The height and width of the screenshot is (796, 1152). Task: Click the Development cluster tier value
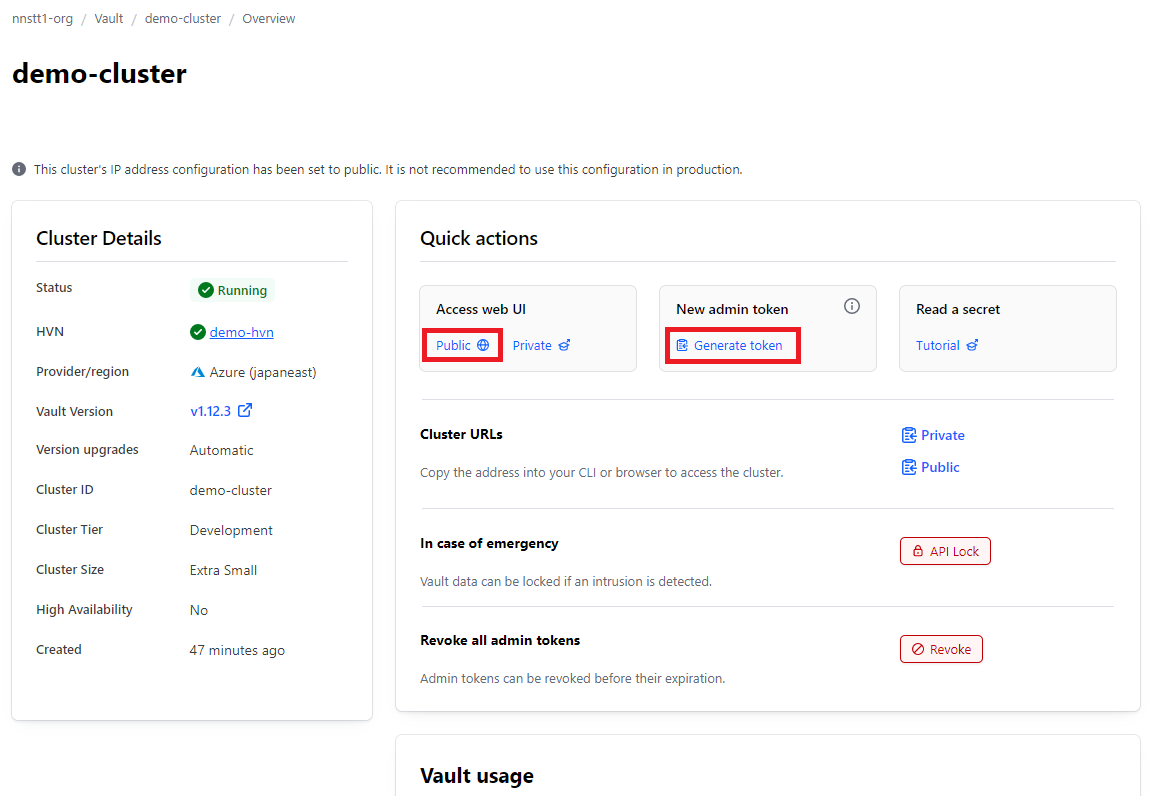point(231,531)
